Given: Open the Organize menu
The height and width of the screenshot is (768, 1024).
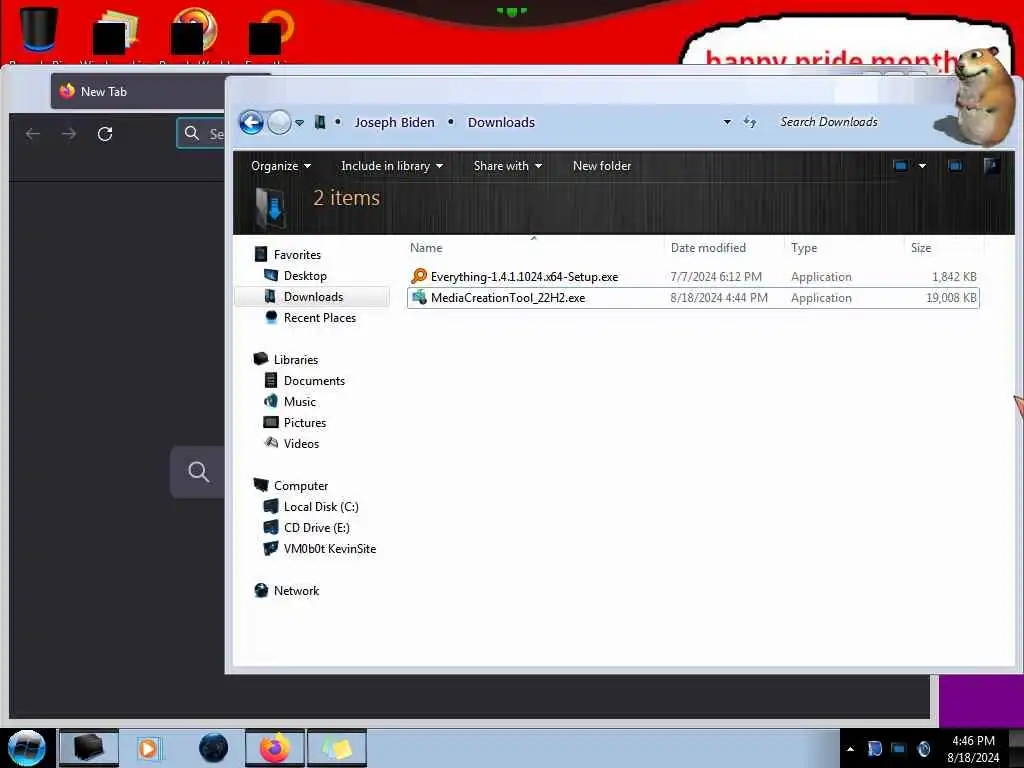Looking at the screenshot, I should click(x=281, y=166).
